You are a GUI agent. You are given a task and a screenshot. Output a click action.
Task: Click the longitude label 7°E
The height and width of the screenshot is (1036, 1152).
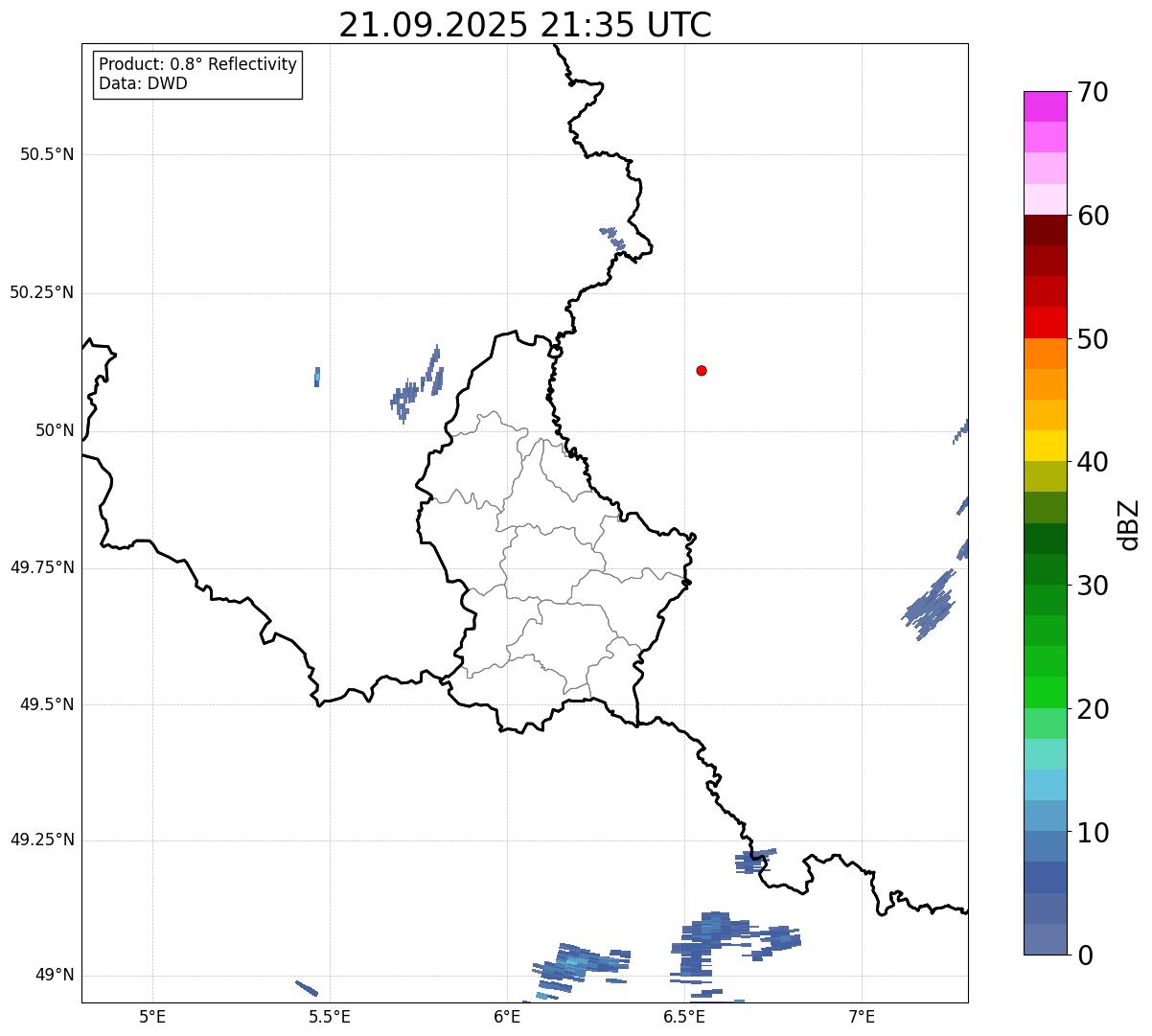click(862, 1016)
